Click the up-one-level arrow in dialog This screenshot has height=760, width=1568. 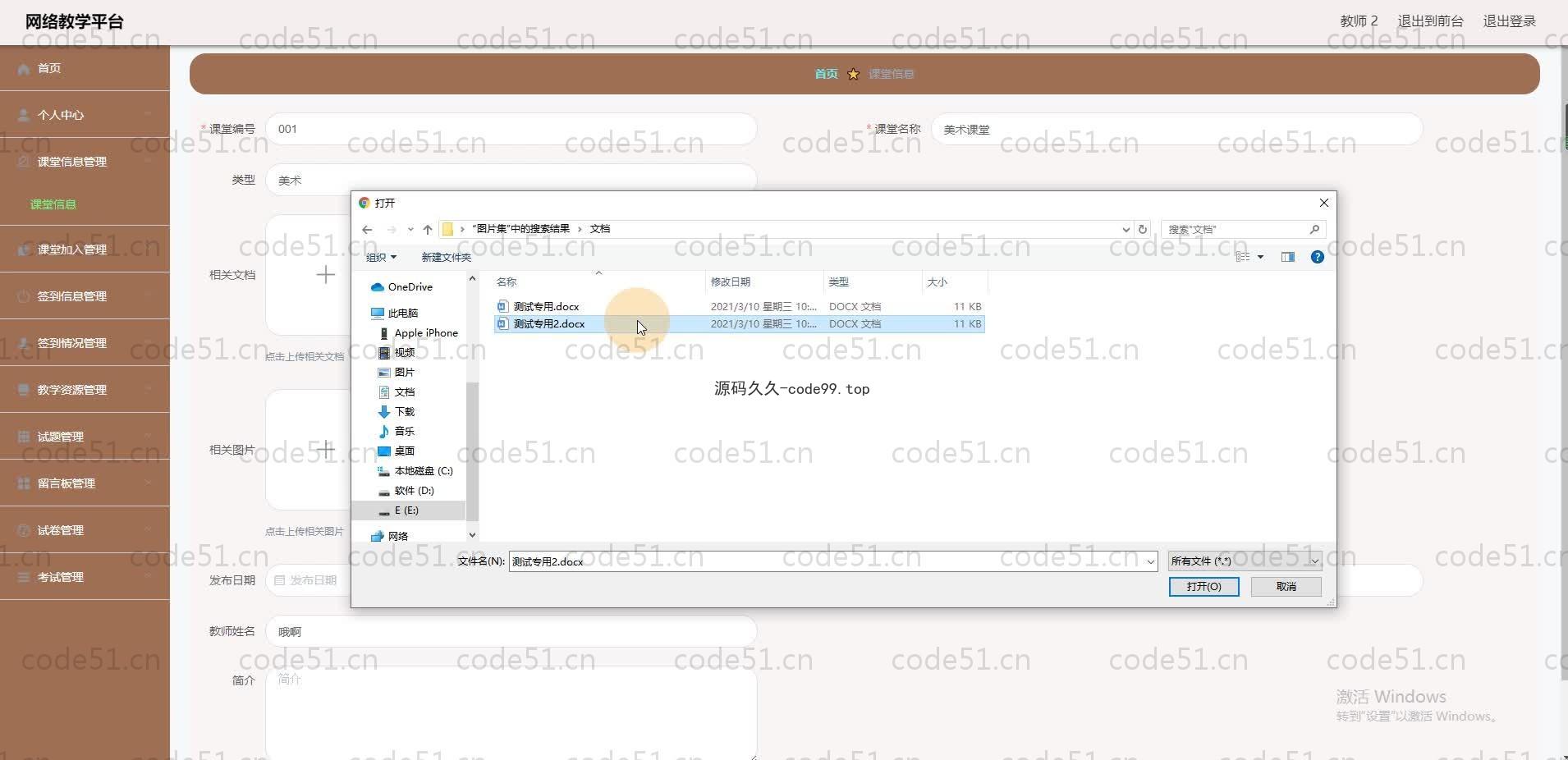428,230
